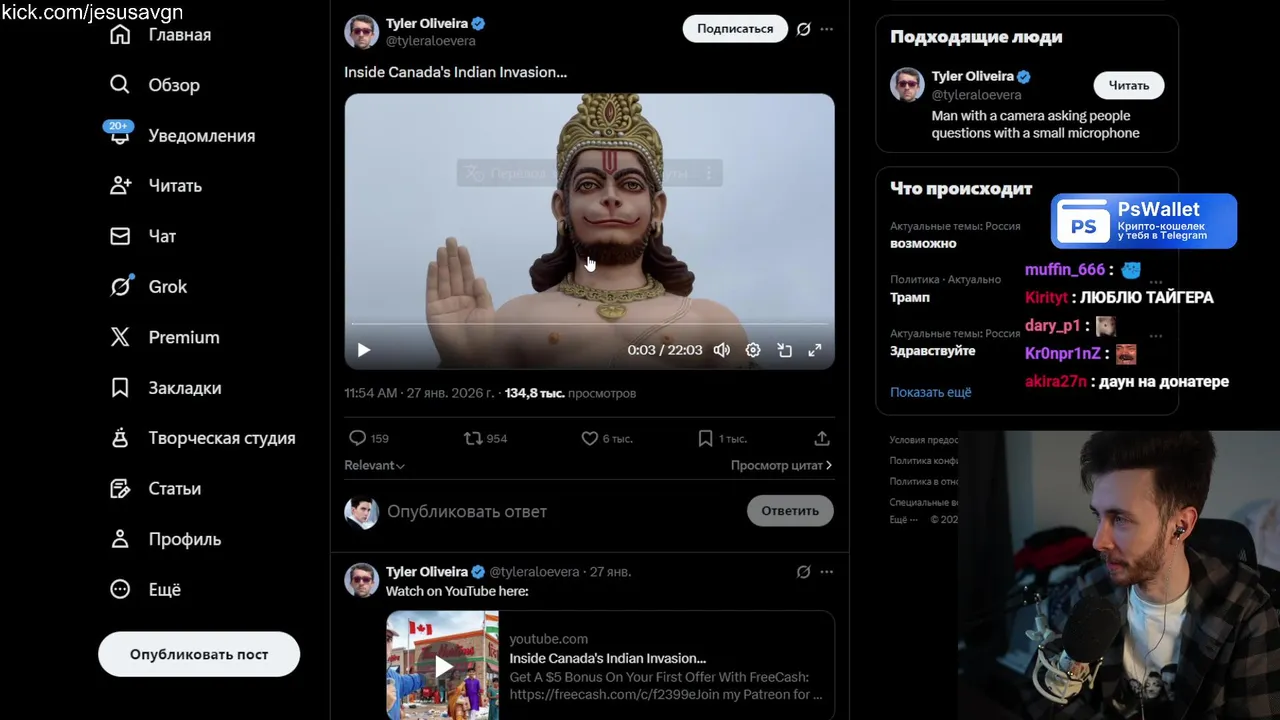Click Tyler Oliveira name in Подходящие люди
Viewport: 1280px width, 720px height.
(973, 76)
